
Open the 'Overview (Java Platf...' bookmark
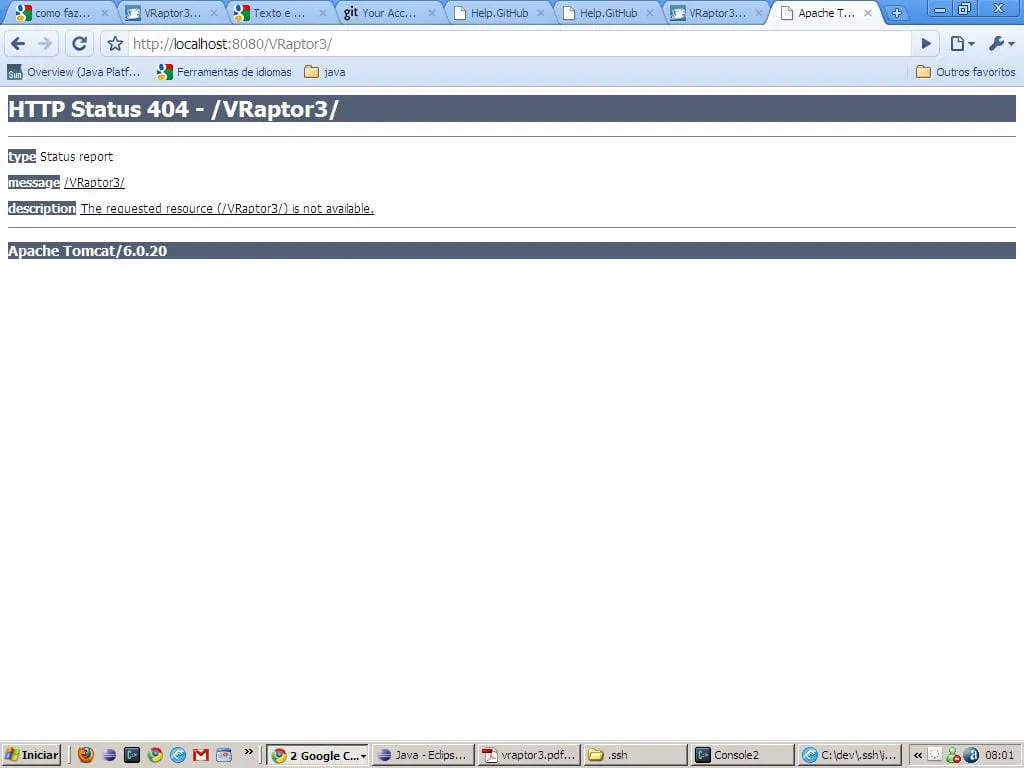[74, 72]
